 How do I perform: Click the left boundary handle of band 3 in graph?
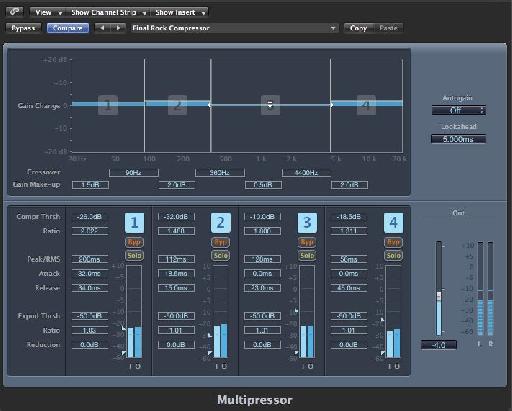210,105
